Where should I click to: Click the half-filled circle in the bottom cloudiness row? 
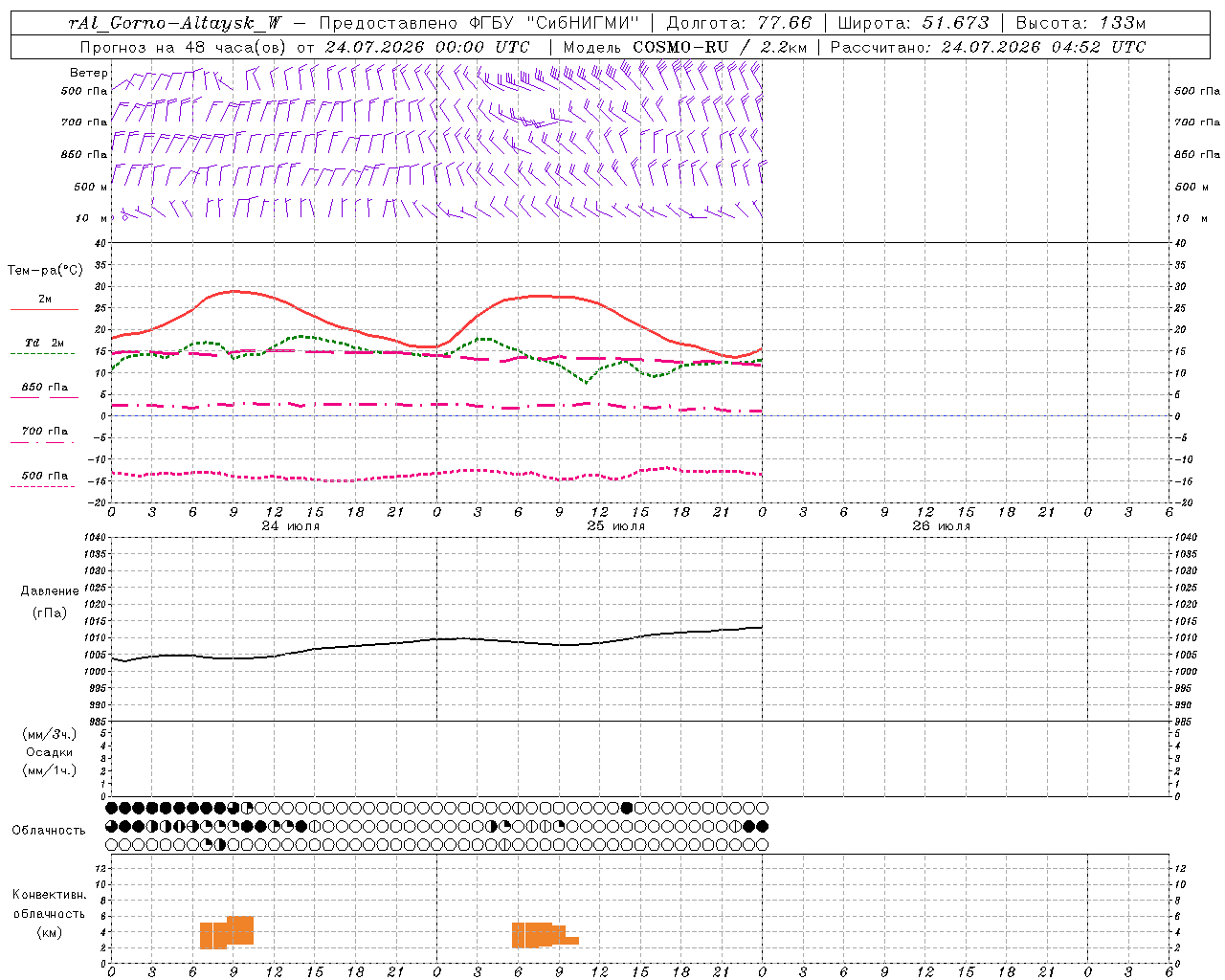(x=220, y=844)
